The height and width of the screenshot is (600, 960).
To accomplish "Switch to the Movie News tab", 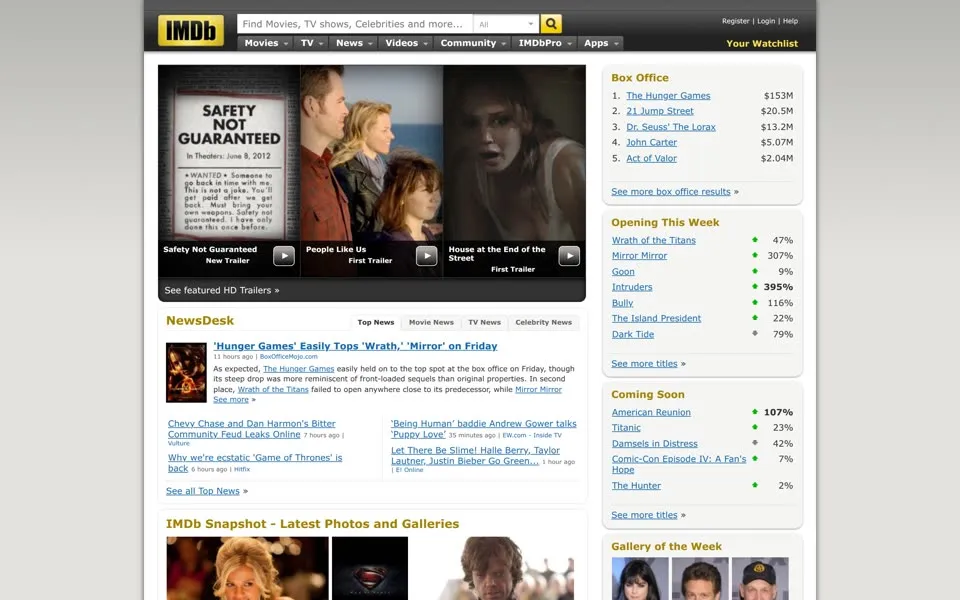I will click(431, 322).
